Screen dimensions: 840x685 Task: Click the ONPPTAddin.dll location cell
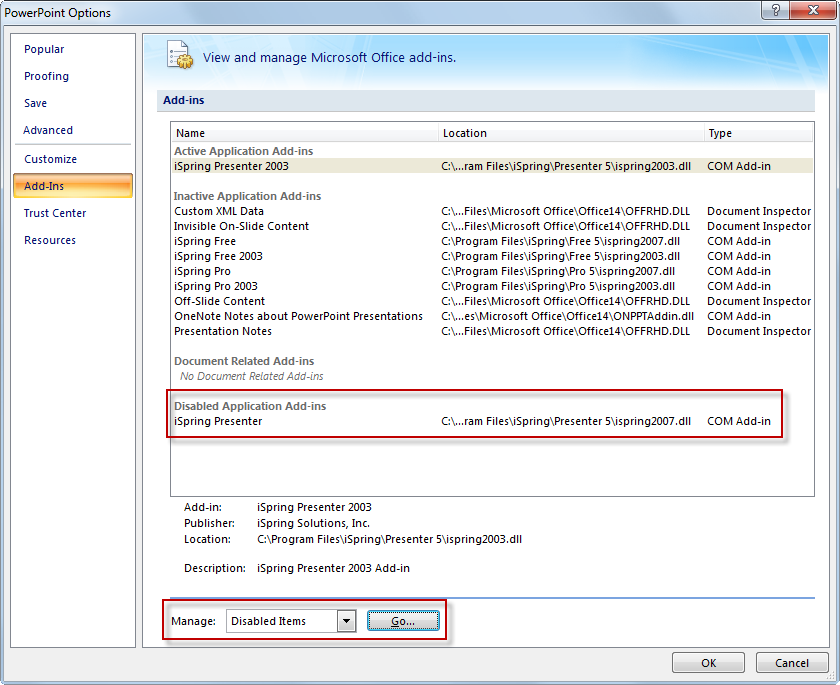[x=567, y=316]
